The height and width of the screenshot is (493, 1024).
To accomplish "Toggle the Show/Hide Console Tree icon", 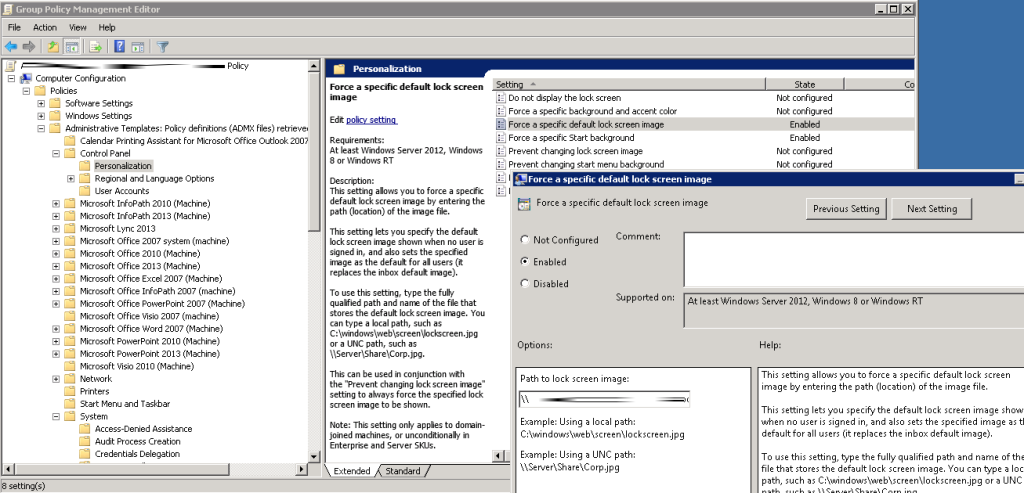I will coord(72,46).
